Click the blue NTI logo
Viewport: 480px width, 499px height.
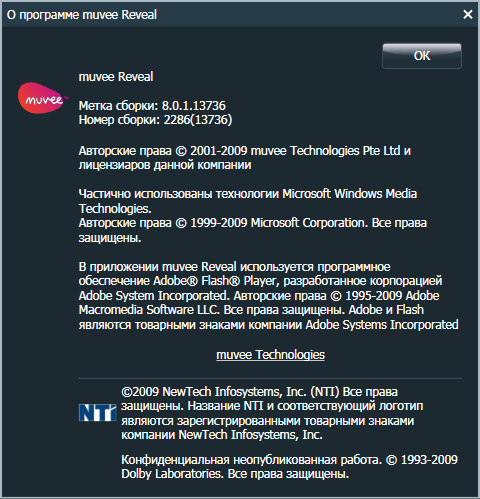(x=98, y=413)
